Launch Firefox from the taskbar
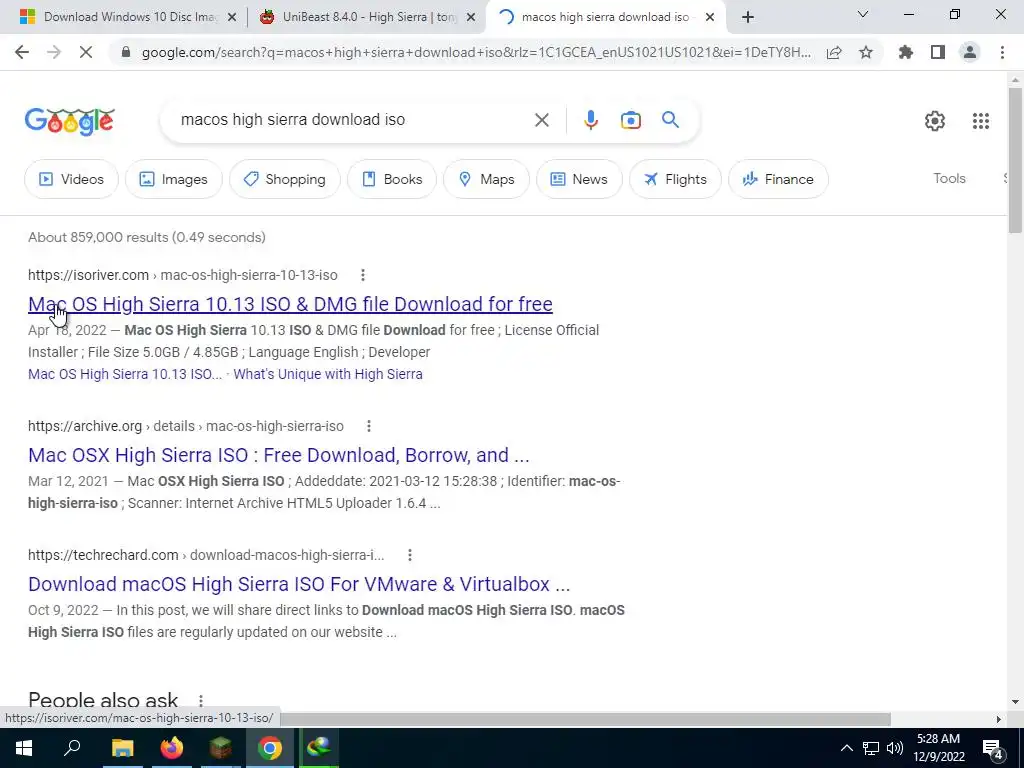1024x768 pixels. [x=172, y=748]
